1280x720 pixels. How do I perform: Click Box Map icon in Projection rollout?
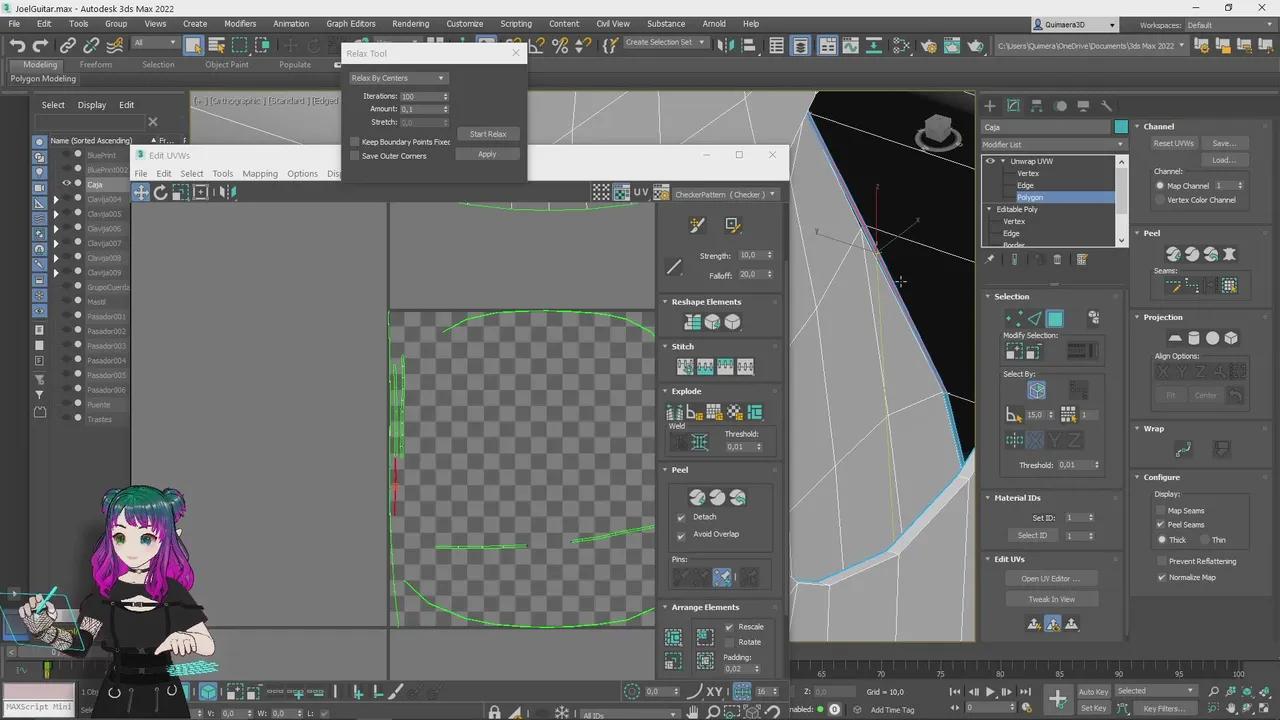coord(1231,338)
